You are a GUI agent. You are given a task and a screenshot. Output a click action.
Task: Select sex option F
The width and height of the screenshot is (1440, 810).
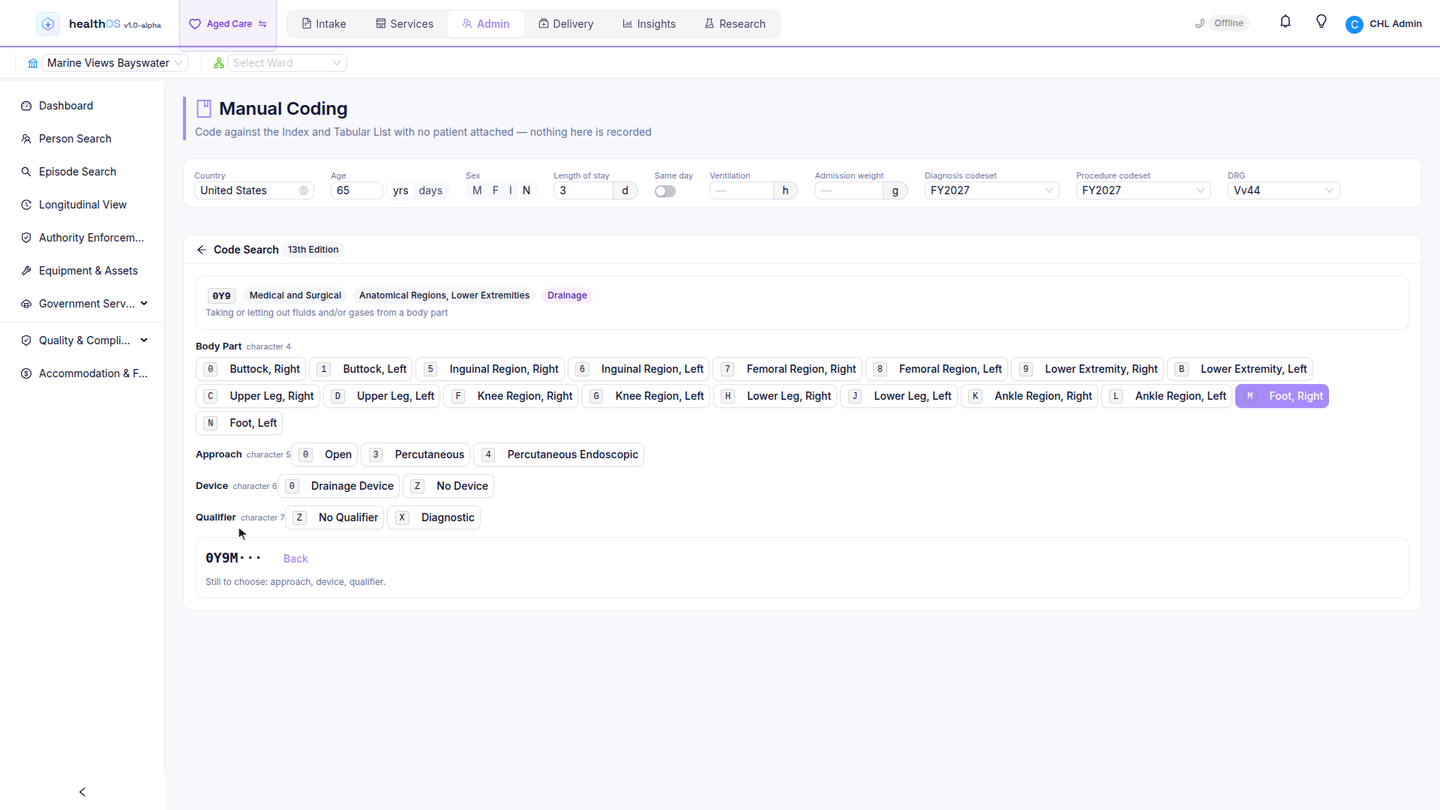(495, 191)
